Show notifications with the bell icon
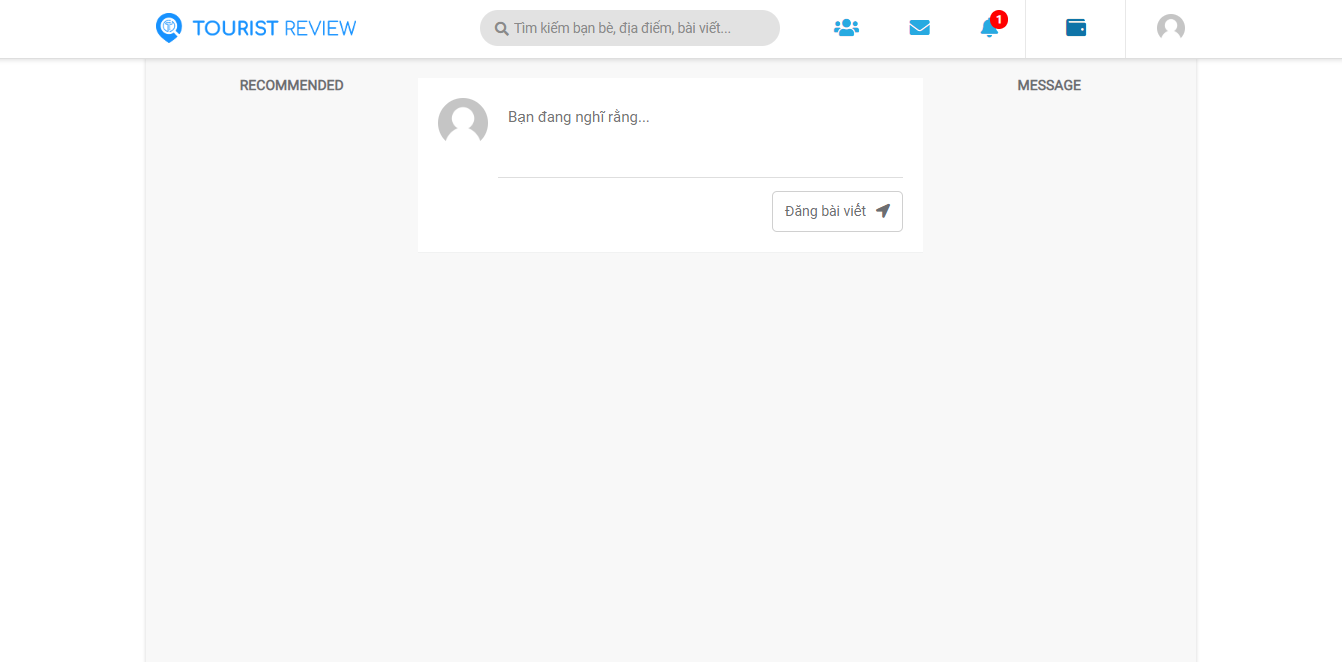 989,29
